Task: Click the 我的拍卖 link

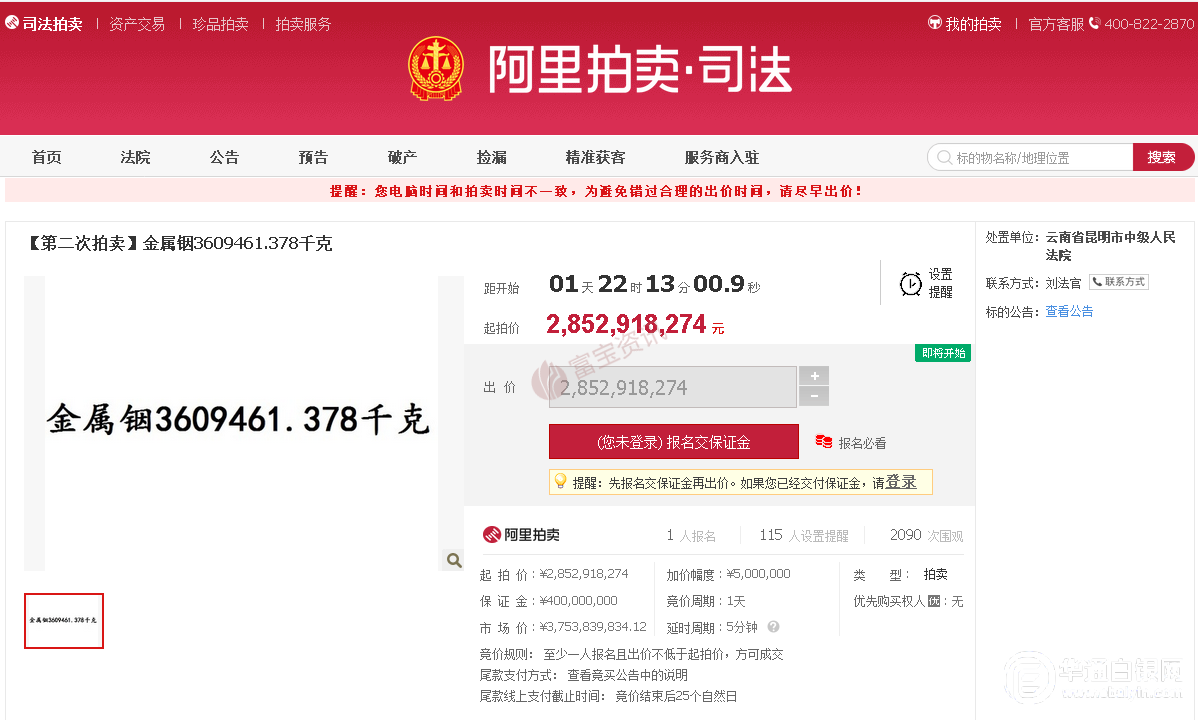Action: [x=973, y=24]
